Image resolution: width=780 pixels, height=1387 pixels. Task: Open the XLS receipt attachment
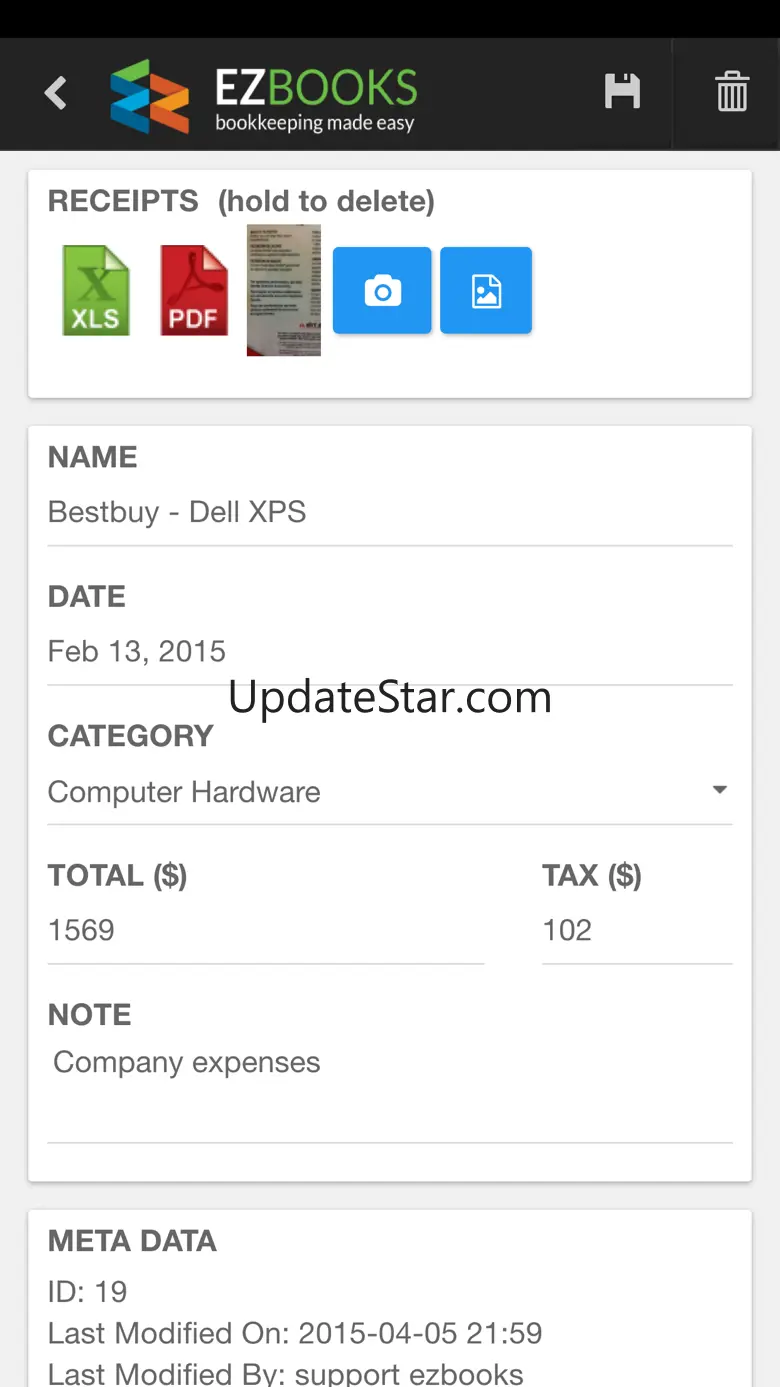[96, 291]
